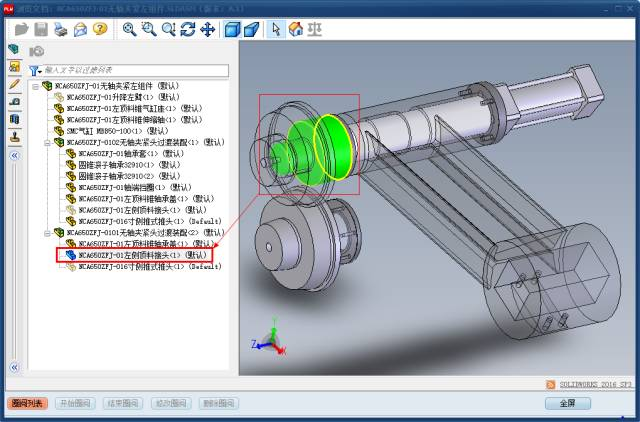This screenshot has height=422, width=640.
Task: Click the 圈阅列表 button
Action: pyautogui.click(x=27, y=403)
